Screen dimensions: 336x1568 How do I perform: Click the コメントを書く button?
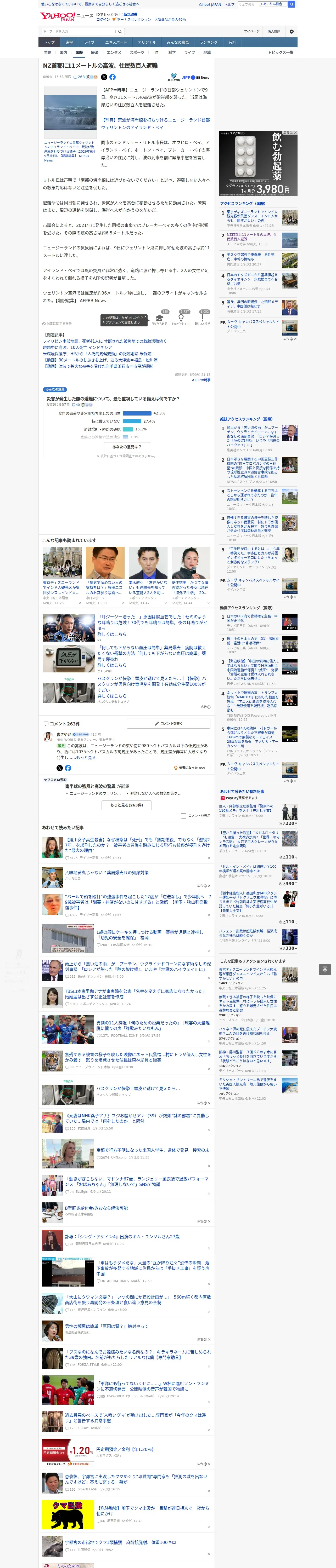point(168,724)
